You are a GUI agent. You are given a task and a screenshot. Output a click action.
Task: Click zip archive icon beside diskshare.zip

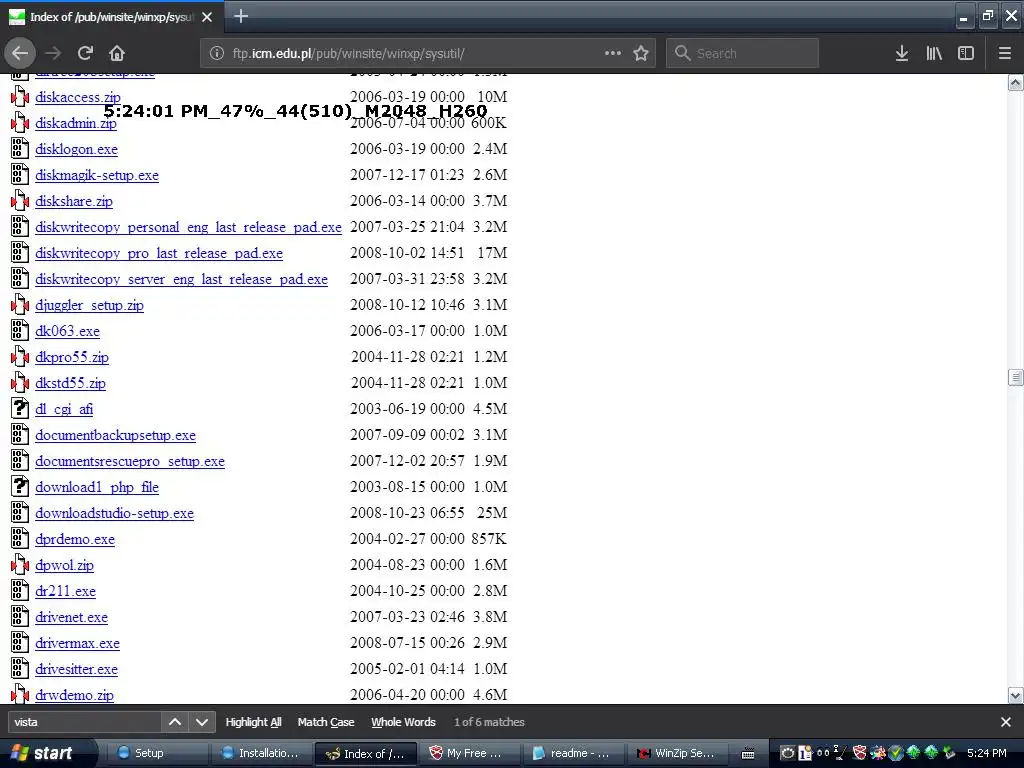tap(20, 201)
